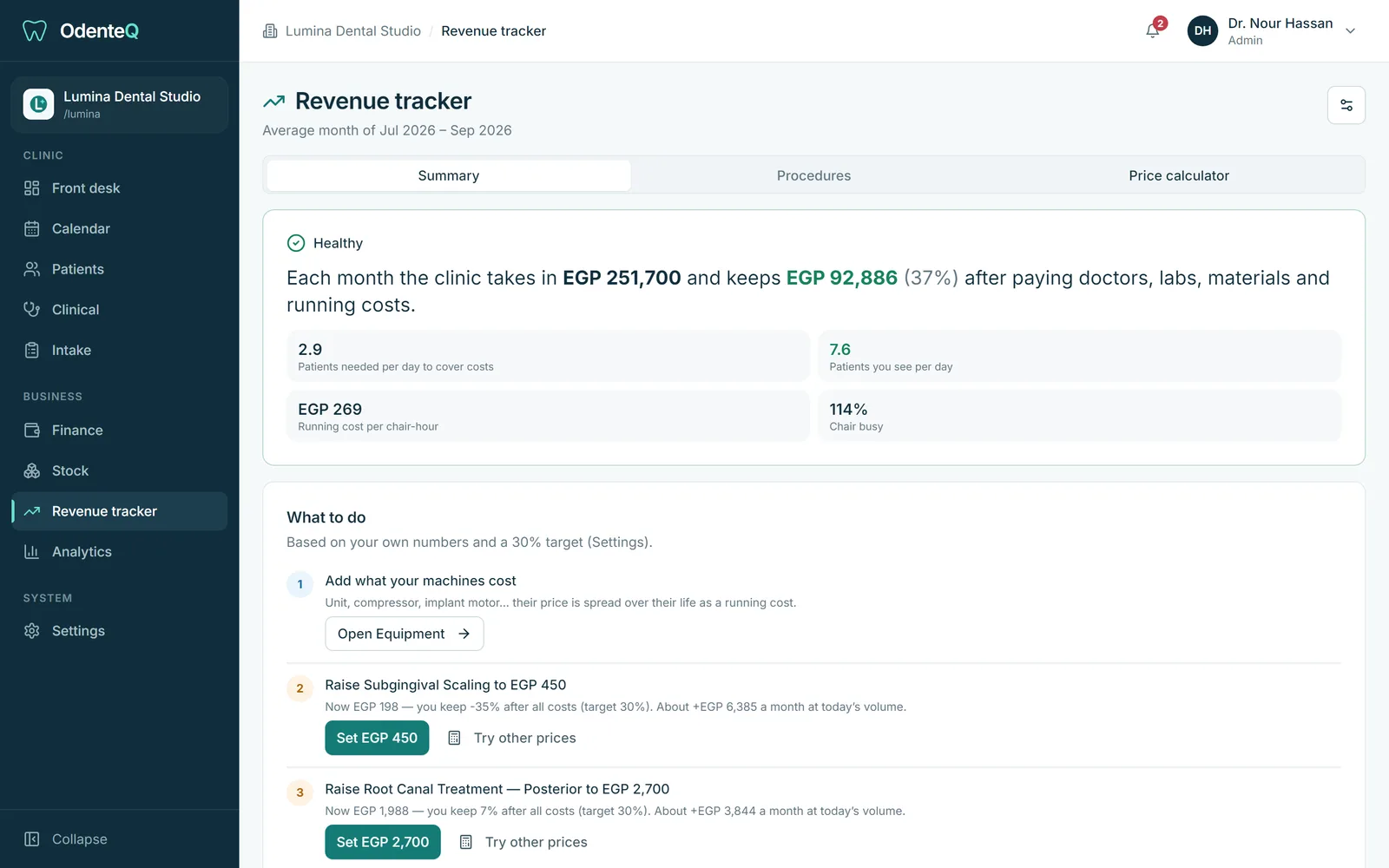Click the Open Equipment button
Screen dimensions: 1389x868
(x=405, y=634)
